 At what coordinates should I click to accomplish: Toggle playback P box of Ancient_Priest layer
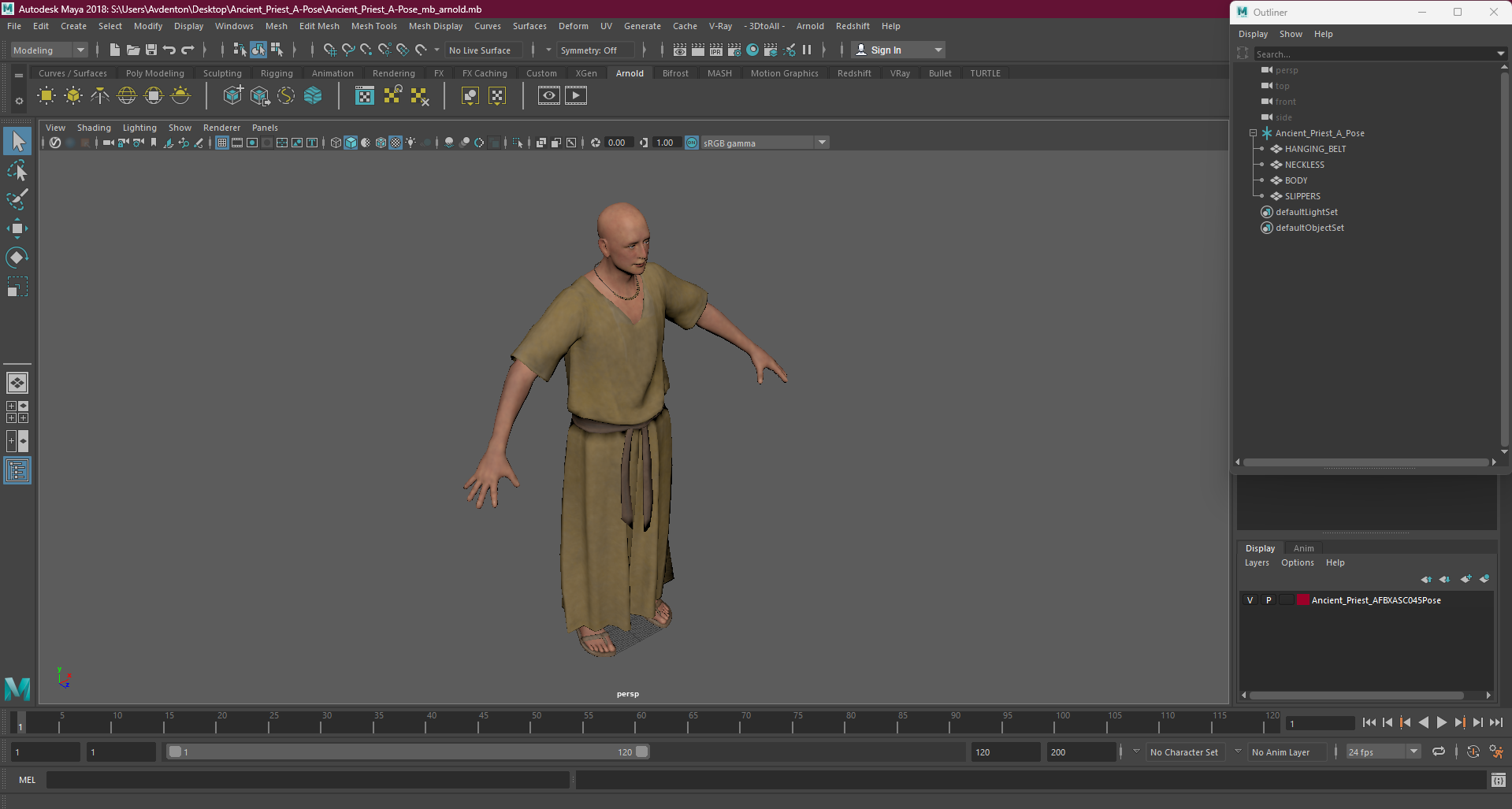1269,600
